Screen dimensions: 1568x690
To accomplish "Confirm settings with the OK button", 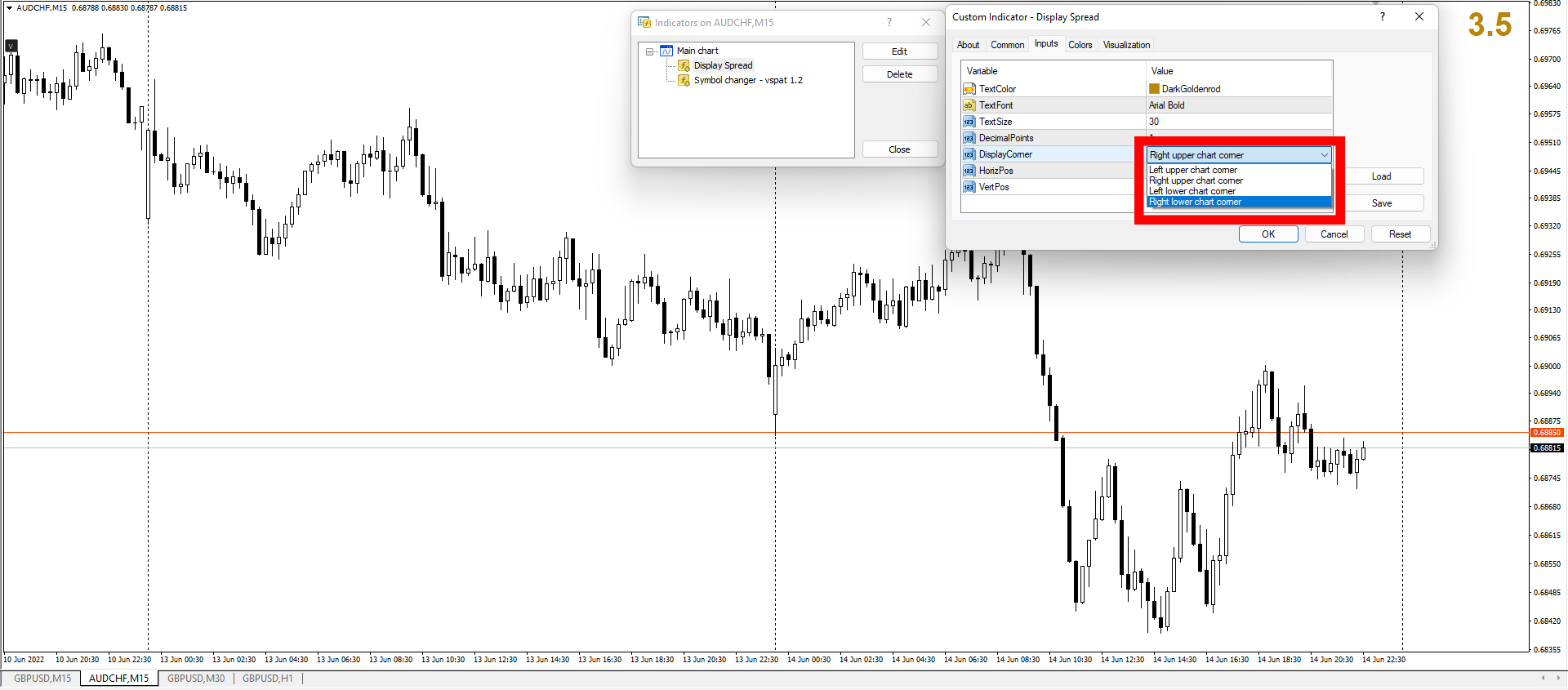I will click(1268, 234).
